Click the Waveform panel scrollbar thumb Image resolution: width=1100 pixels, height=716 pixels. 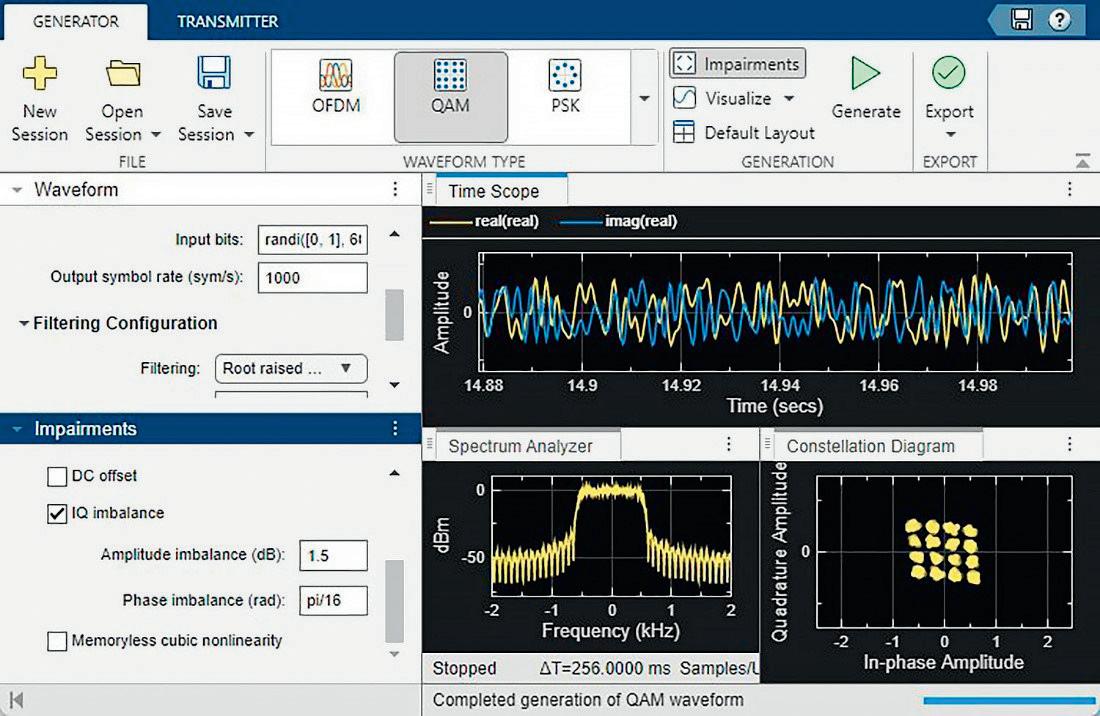(x=395, y=315)
